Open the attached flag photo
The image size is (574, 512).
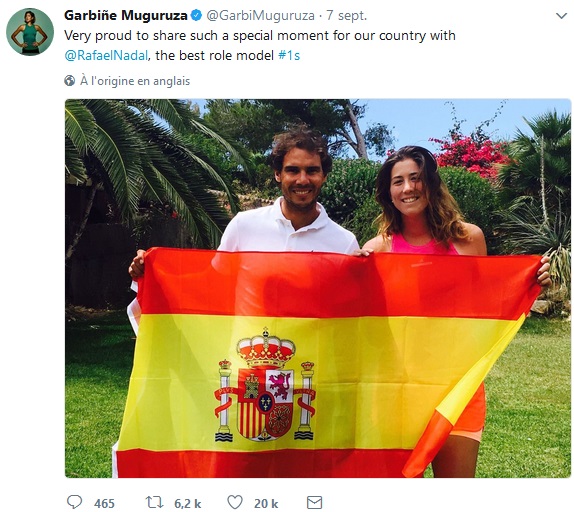[318, 288]
